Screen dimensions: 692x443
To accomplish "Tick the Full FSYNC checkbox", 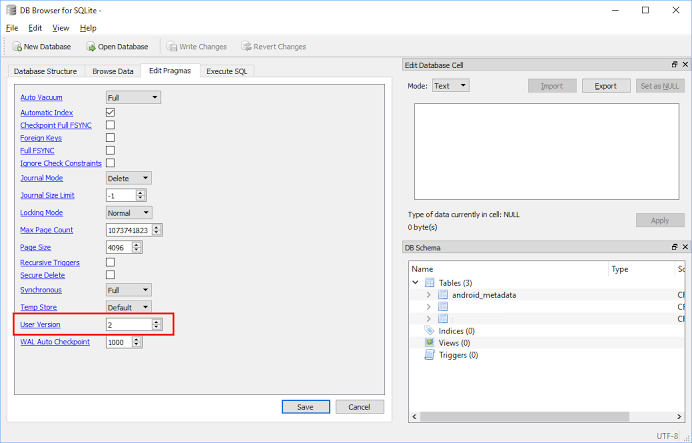I will point(110,150).
